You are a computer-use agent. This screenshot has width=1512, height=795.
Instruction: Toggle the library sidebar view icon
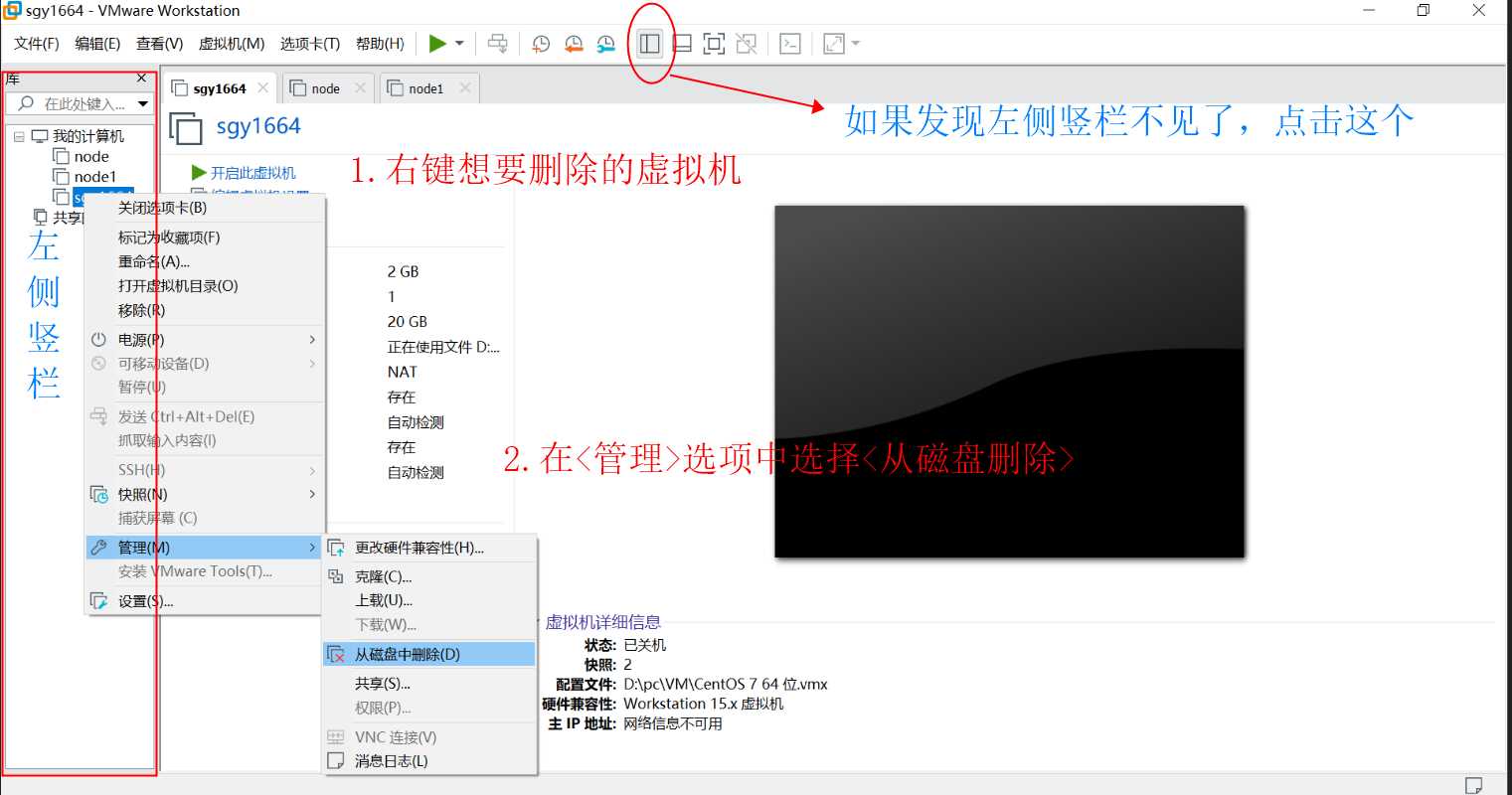(x=650, y=44)
